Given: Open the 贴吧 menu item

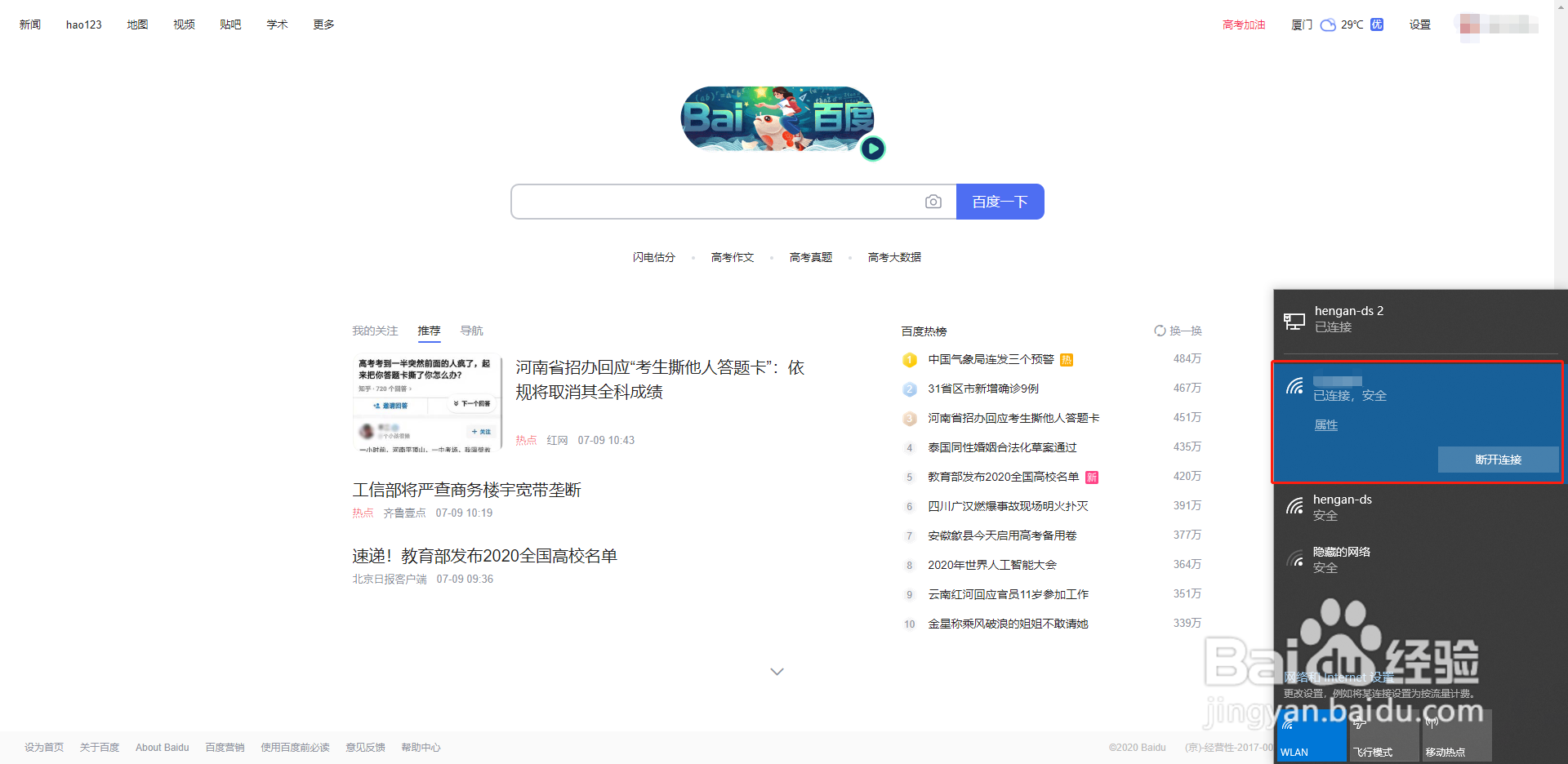Looking at the screenshot, I should [x=230, y=24].
